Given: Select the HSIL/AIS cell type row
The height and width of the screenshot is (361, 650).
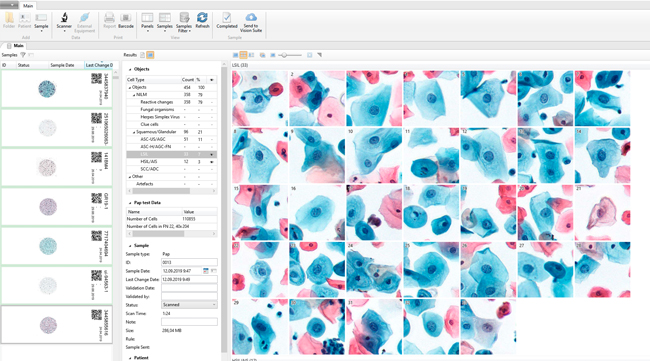Looking at the screenshot, I should (172, 162).
